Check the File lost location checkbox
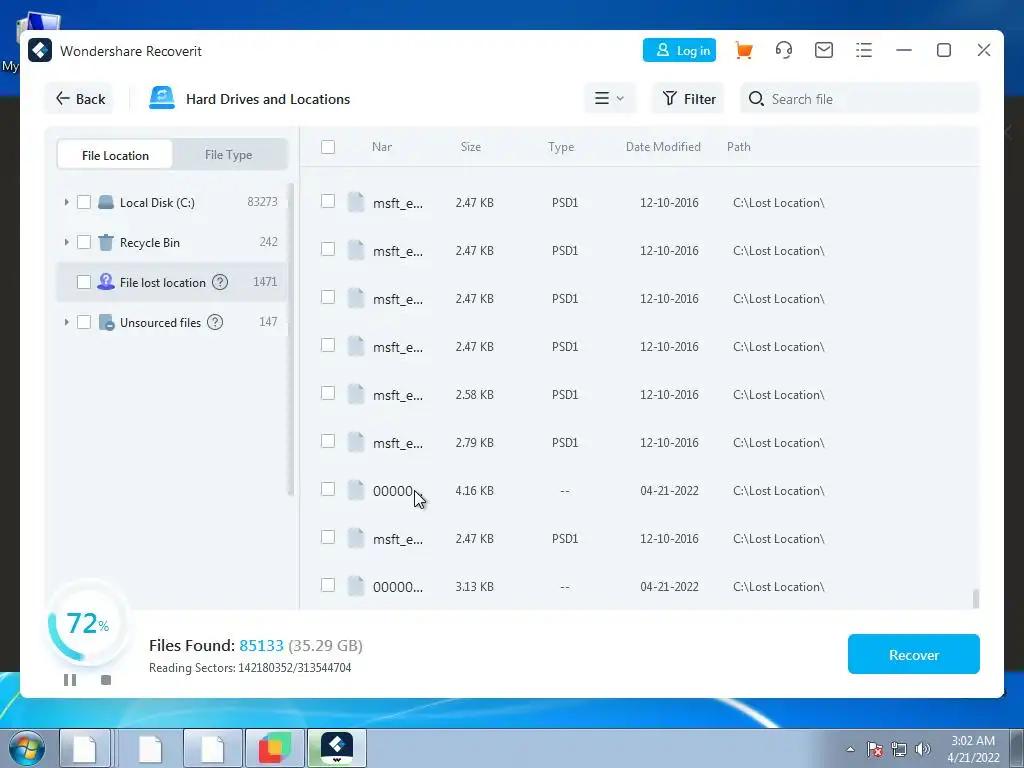The height and width of the screenshot is (768, 1024). (x=84, y=282)
